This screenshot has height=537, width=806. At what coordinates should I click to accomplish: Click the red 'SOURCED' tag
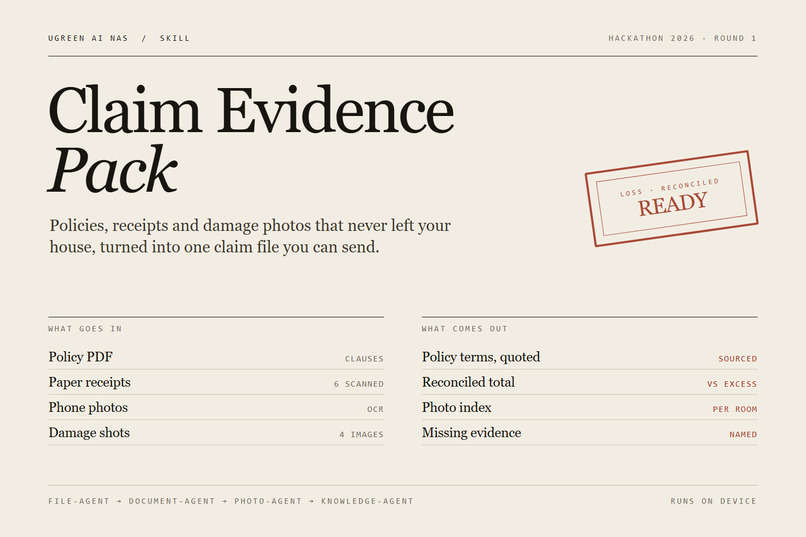tap(738, 359)
